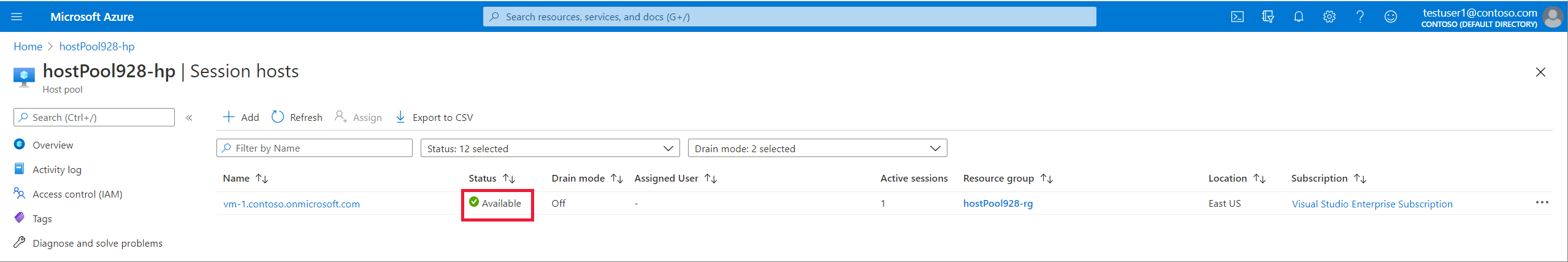This screenshot has height=262, width=1568.
Task: Collapse the left navigation menu
Action: click(189, 118)
